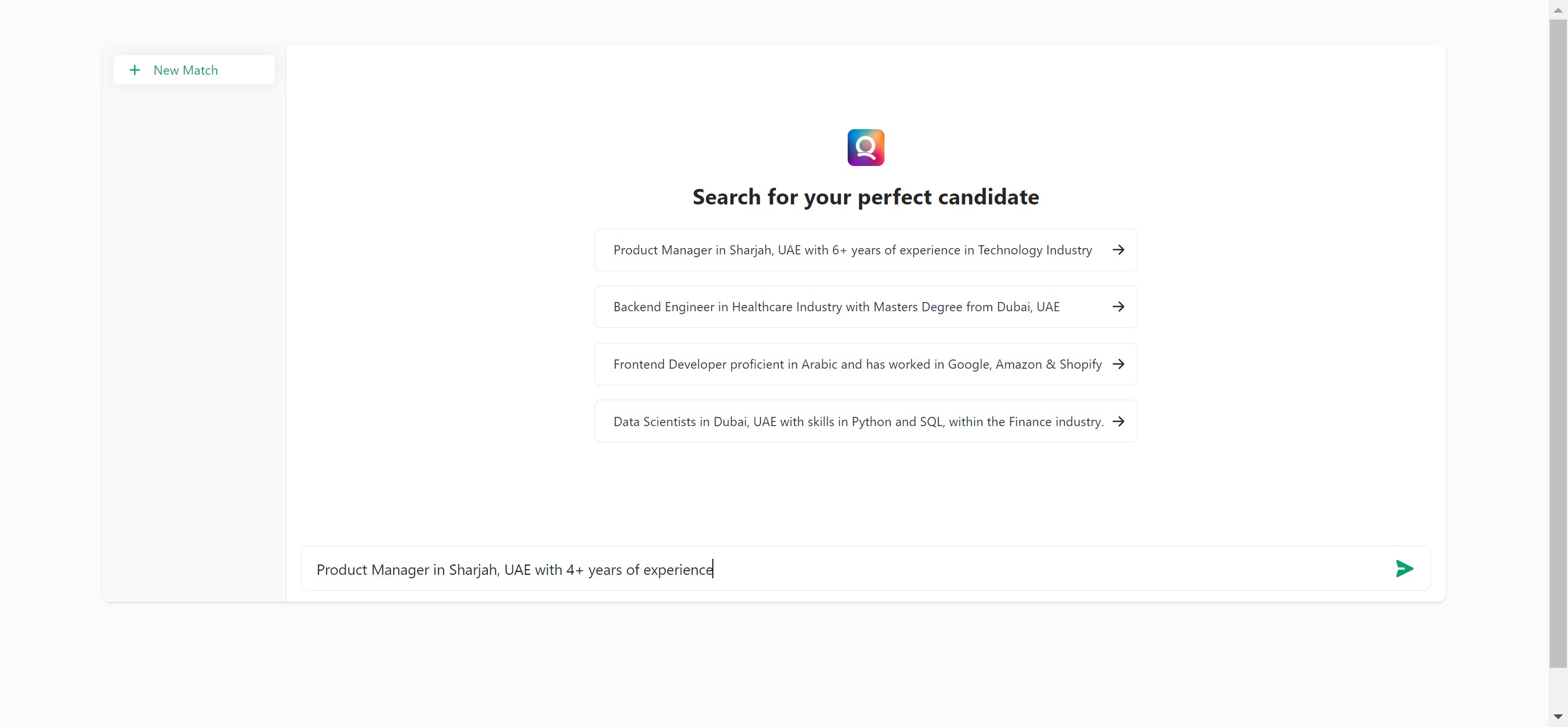Focus the candidate search input field
This screenshot has height=727, width=1568.
(1035, 569)
